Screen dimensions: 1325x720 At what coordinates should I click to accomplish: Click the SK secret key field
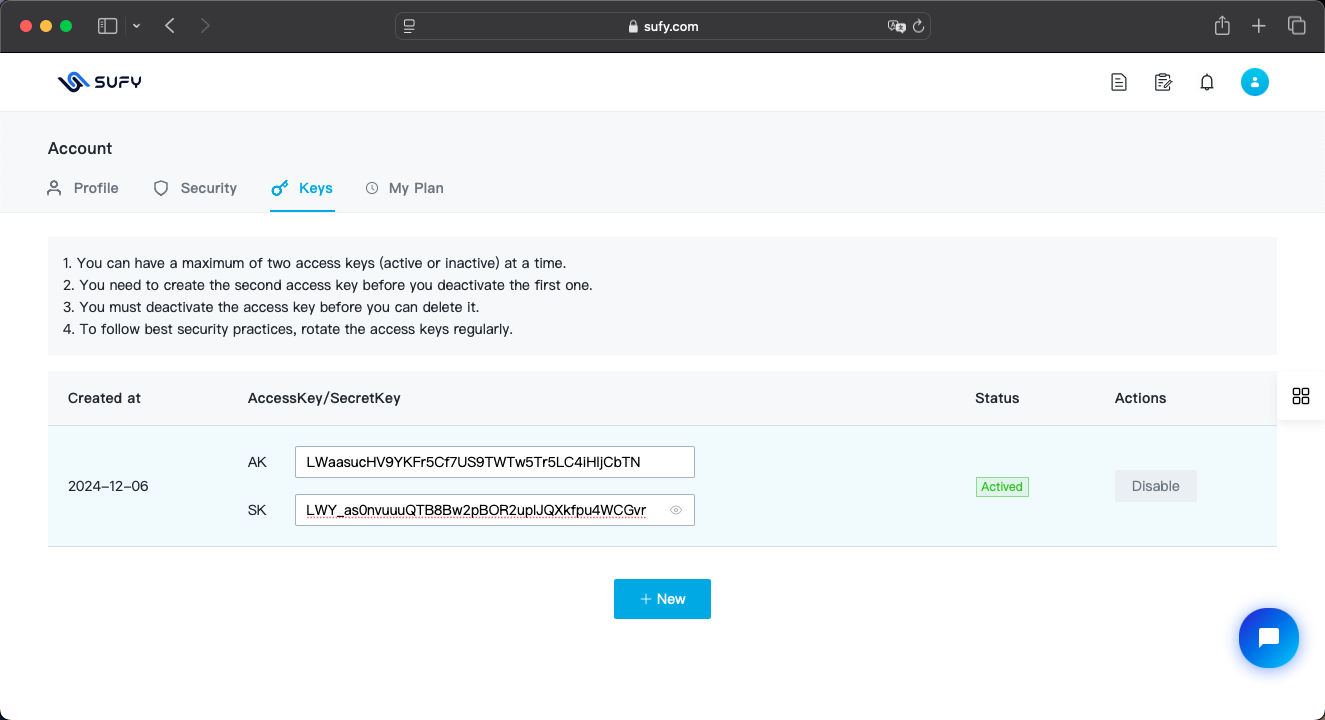click(x=495, y=510)
